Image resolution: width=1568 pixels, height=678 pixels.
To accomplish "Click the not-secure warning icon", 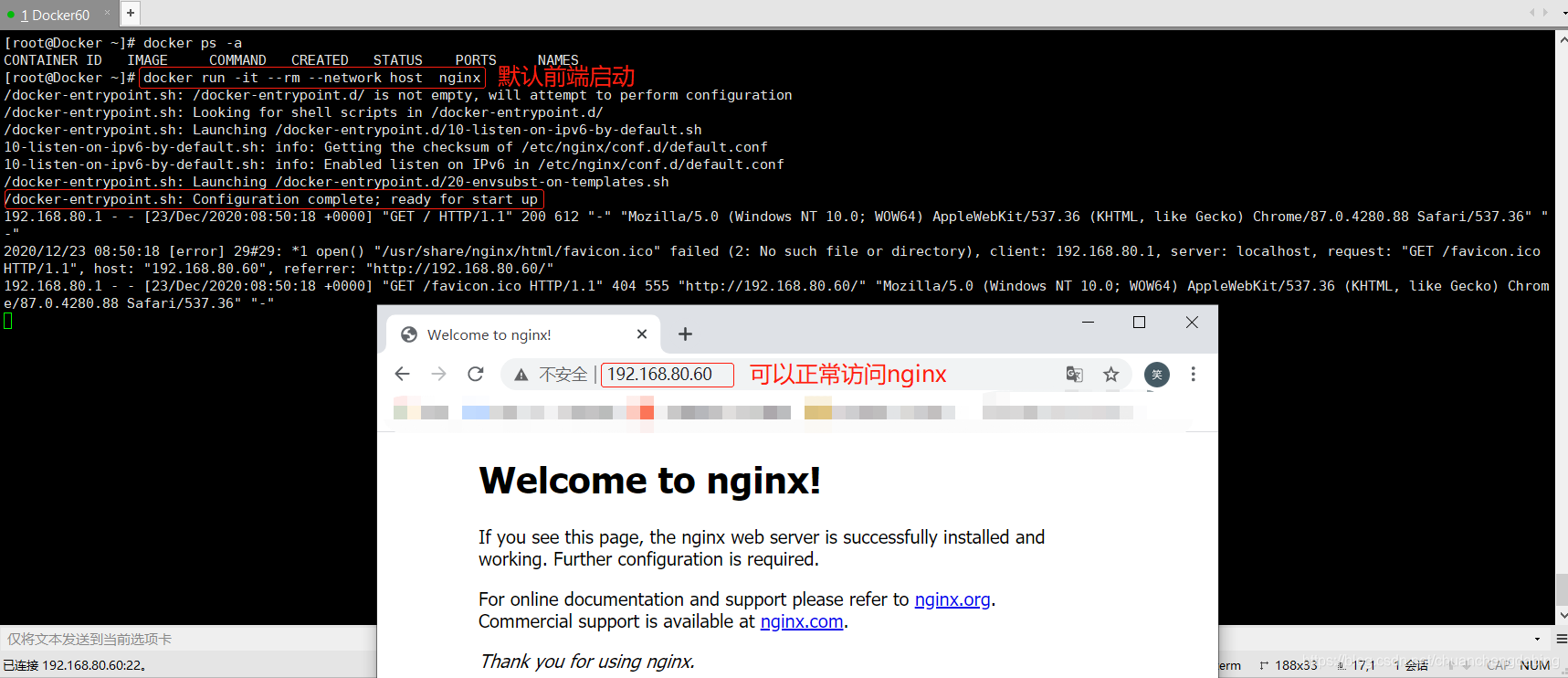I will pos(521,375).
